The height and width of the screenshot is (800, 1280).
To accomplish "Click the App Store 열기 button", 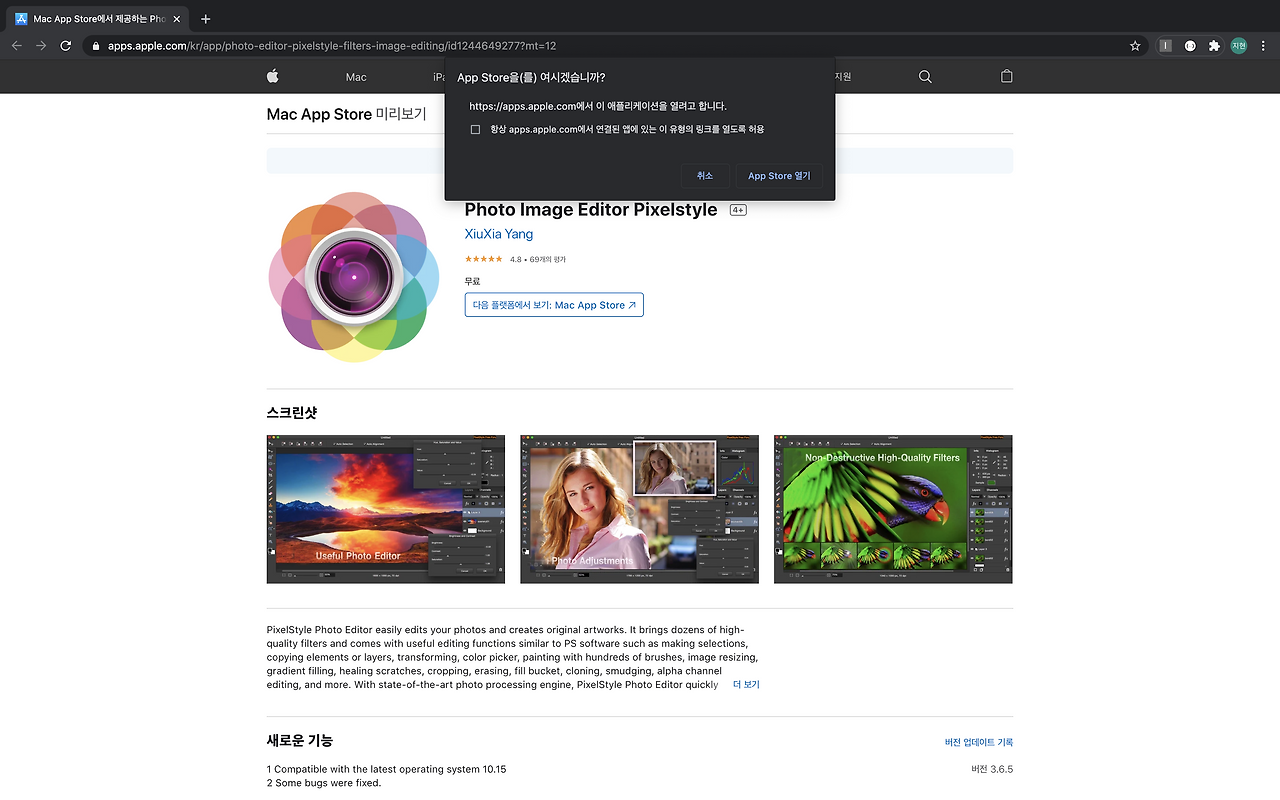I will point(779,176).
